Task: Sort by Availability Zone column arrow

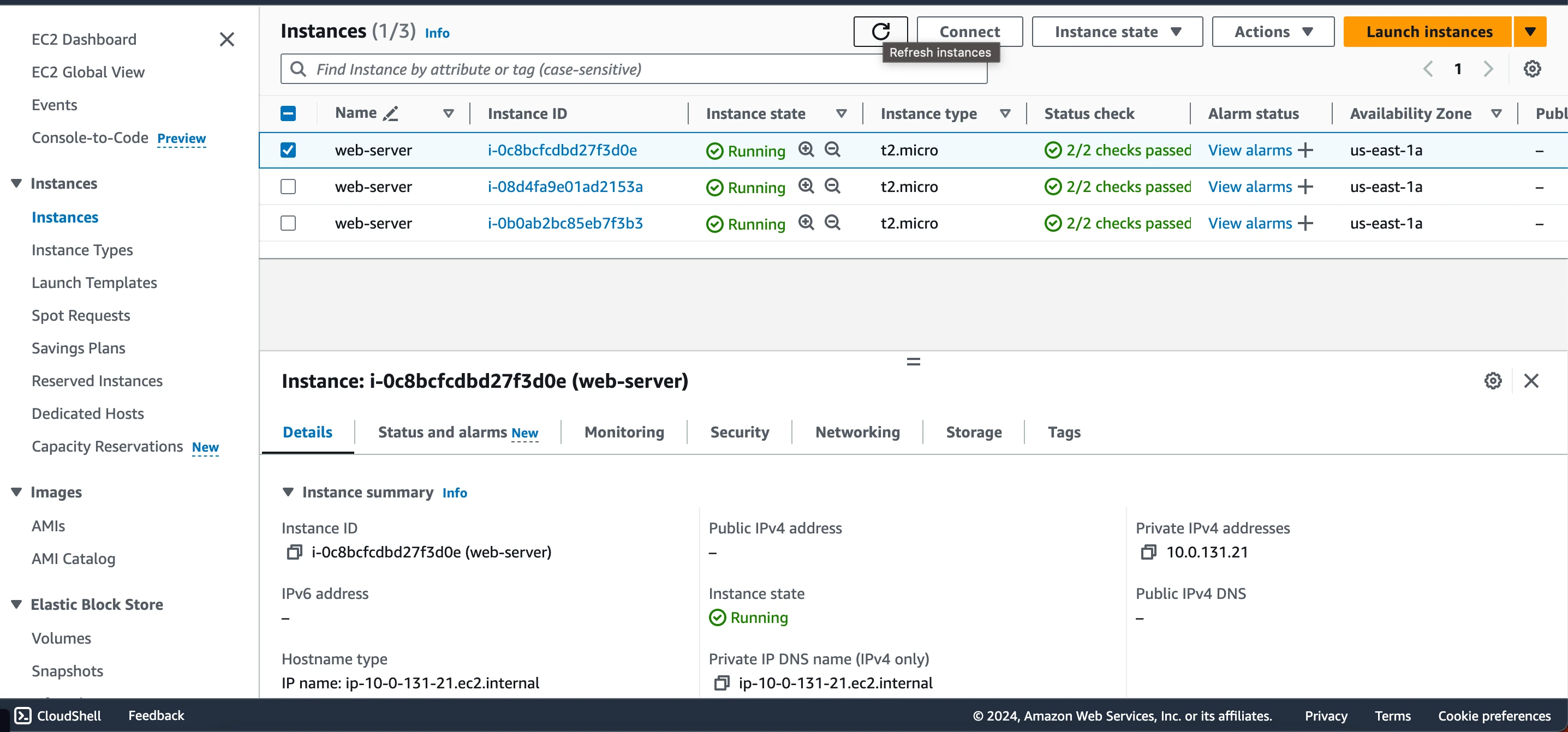Action: pos(1496,113)
